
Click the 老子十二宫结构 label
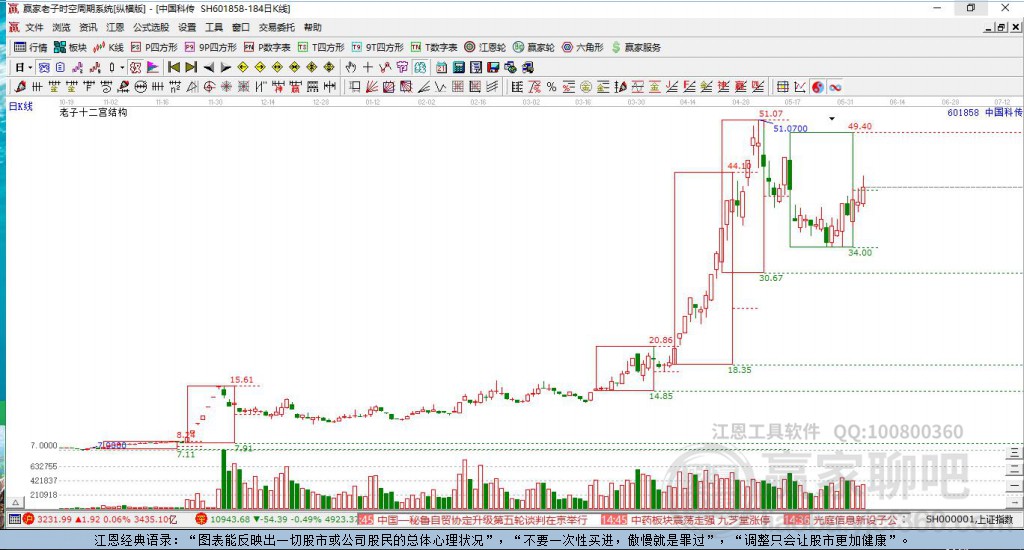coord(93,112)
